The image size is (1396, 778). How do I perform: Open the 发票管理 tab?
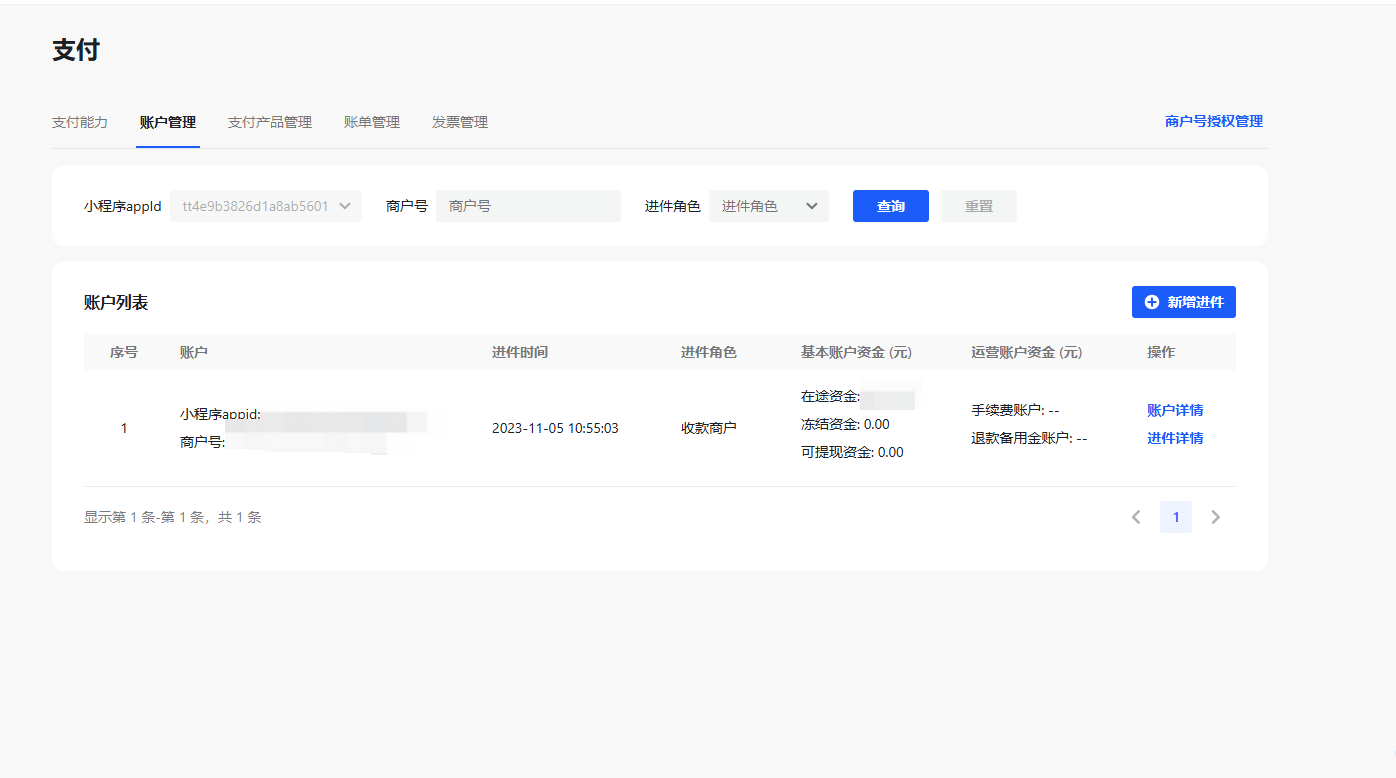[x=460, y=122]
